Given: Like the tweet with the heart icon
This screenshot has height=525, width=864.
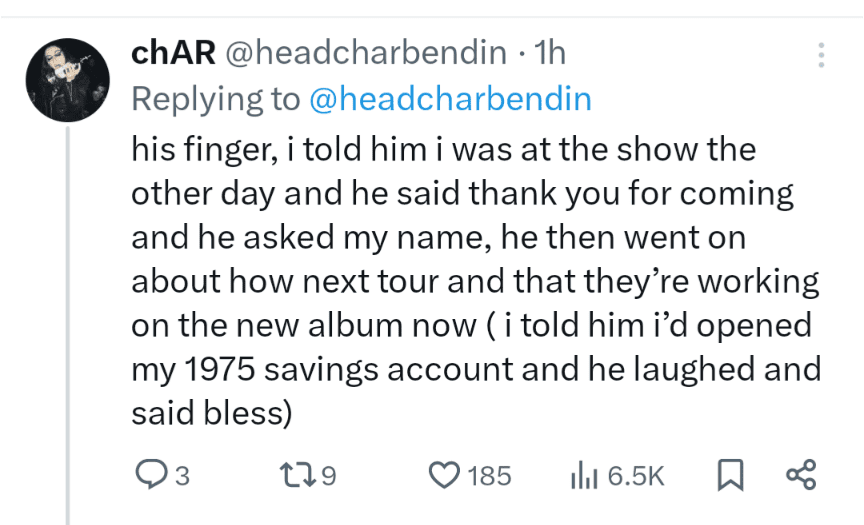Looking at the screenshot, I should (444, 475).
